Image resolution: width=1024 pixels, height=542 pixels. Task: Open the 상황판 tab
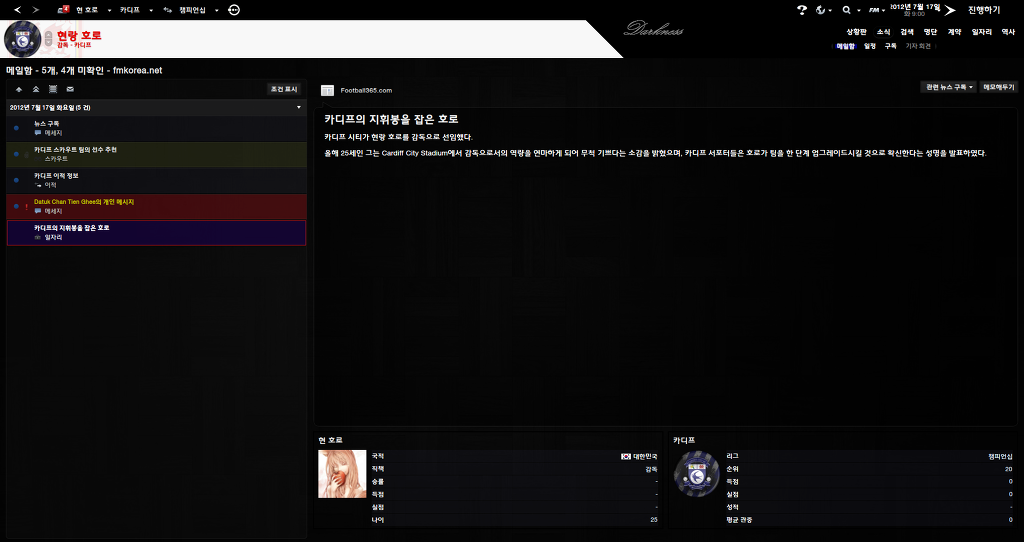[856, 32]
